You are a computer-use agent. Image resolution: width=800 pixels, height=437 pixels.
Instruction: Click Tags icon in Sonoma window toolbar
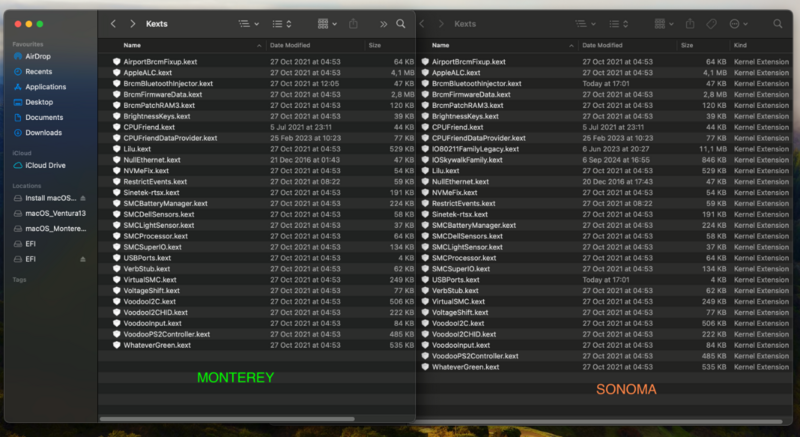coord(711,24)
